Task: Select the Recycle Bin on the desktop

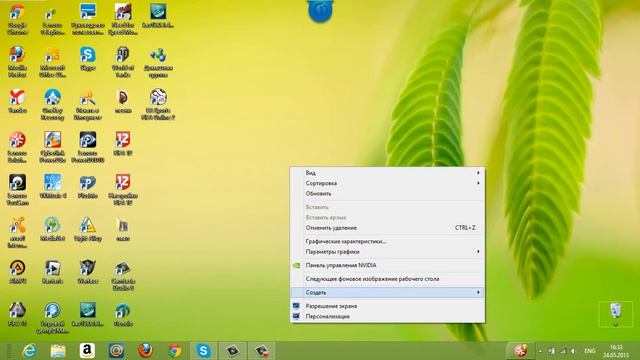Action: click(x=616, y=313)
